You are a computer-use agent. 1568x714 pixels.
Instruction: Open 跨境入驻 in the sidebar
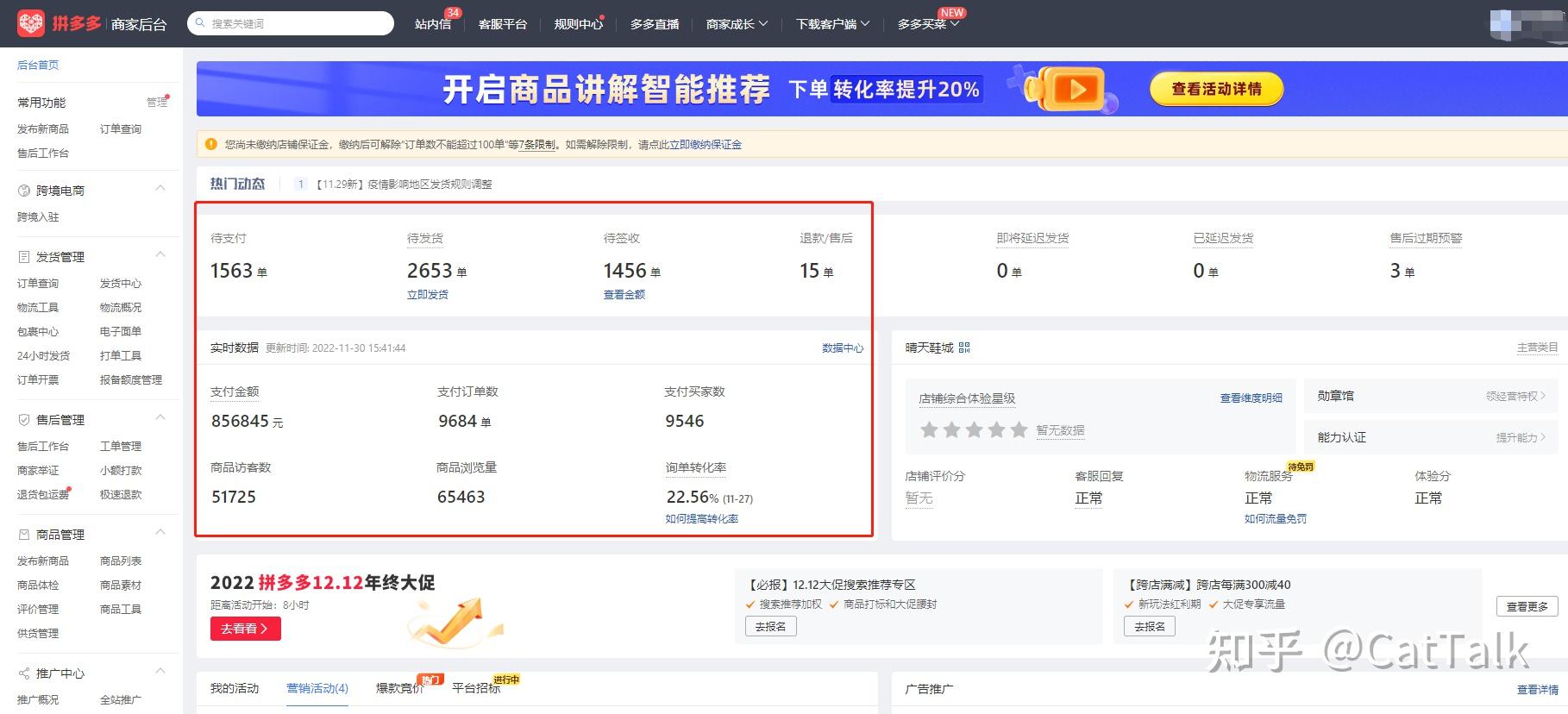(x=38, y=216)
